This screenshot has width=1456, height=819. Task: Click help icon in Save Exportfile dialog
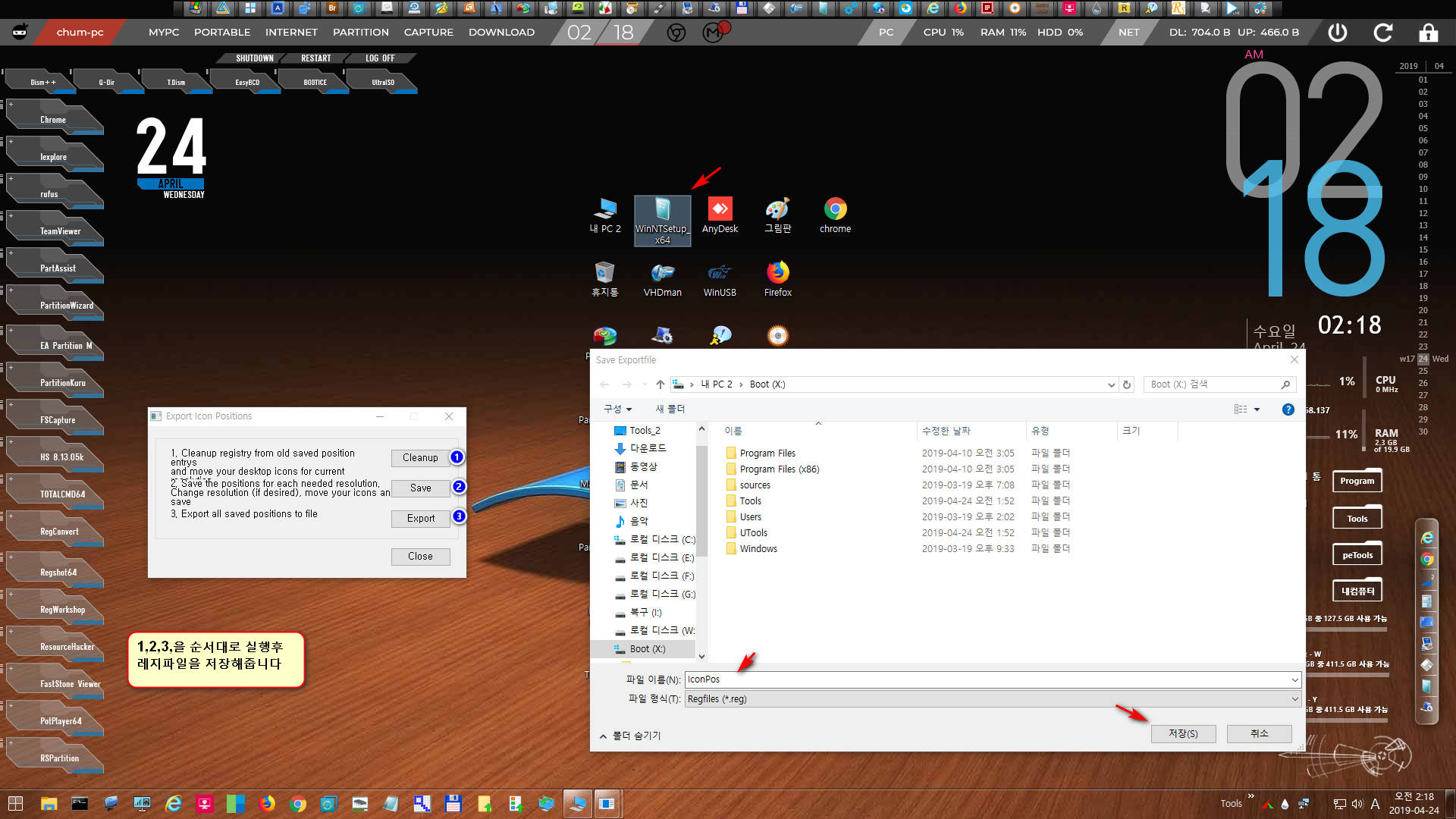coord(1288,409)
